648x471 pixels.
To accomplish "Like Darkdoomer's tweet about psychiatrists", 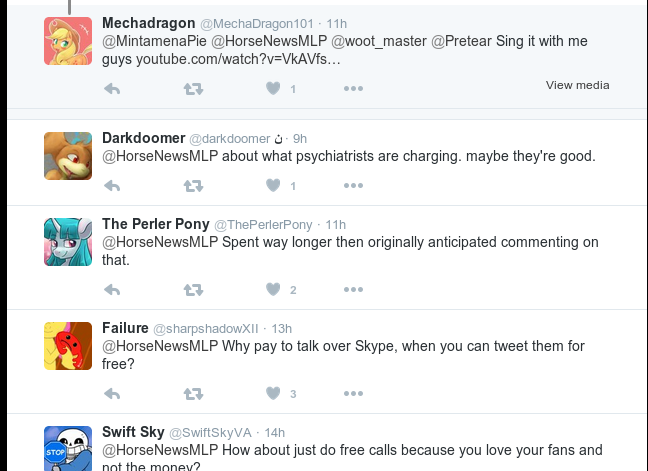I will click(273, 186).
